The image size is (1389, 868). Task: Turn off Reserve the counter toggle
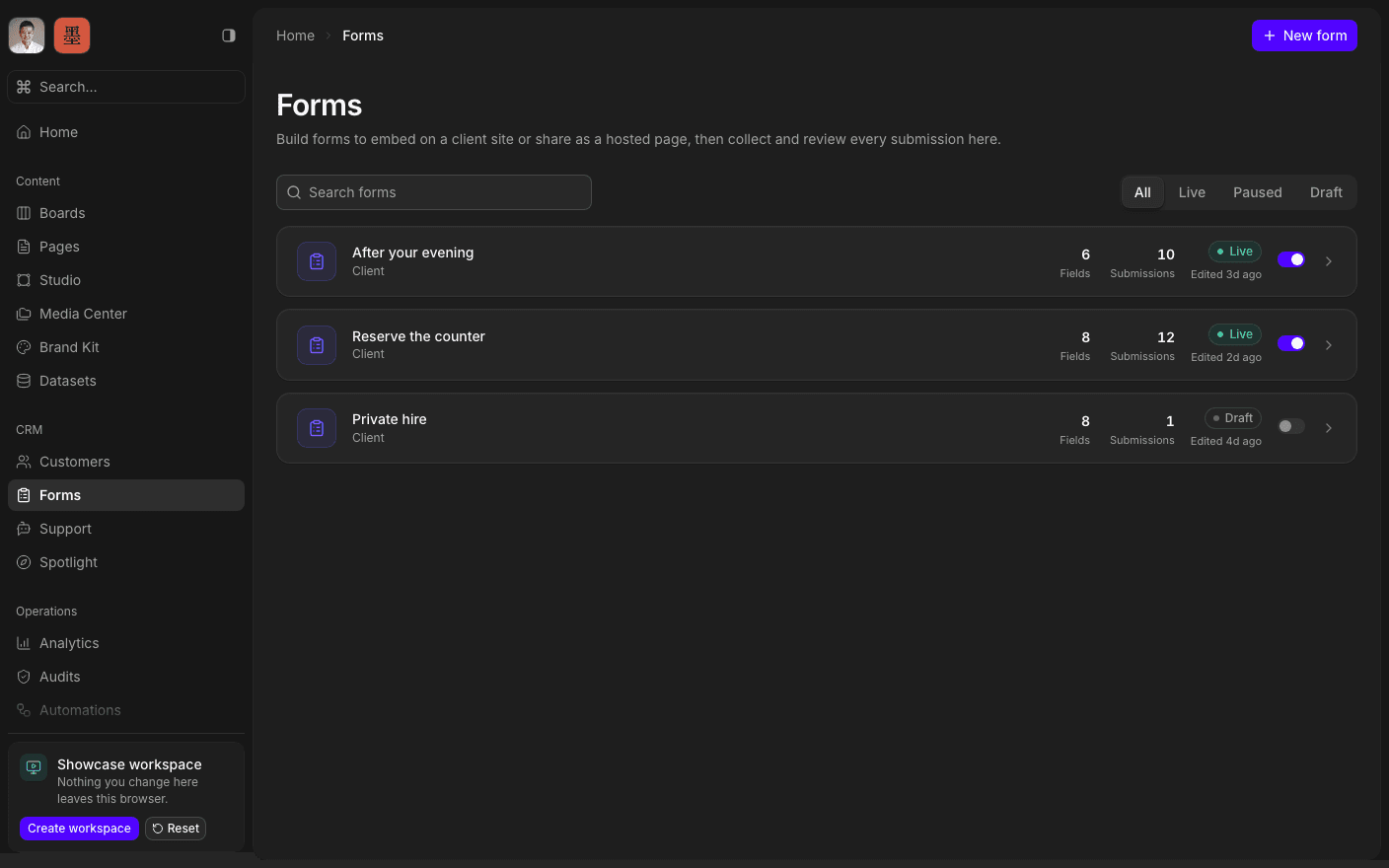(1291, 343)
